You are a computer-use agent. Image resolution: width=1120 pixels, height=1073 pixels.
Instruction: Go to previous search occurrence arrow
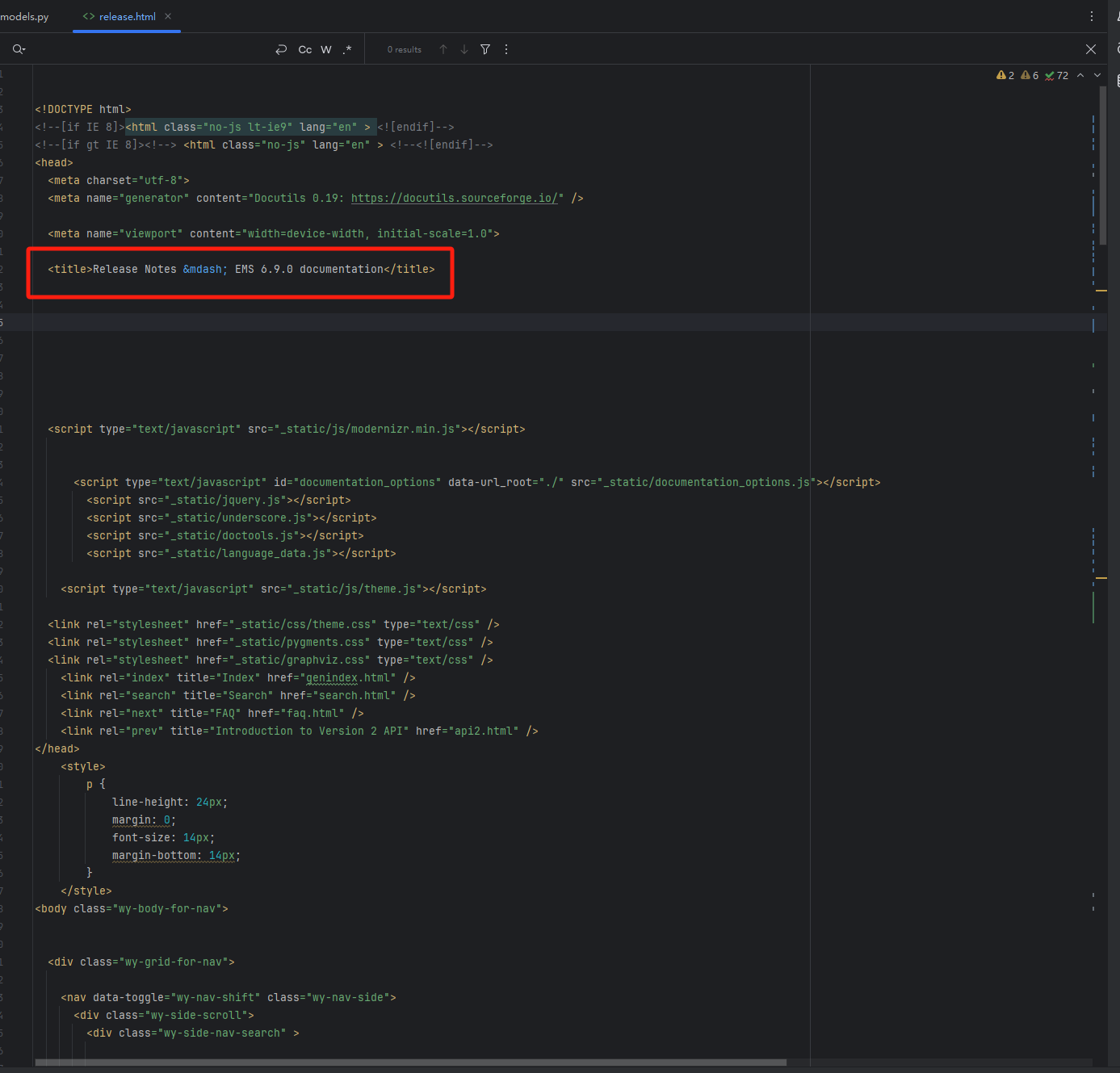pyautogui.click(x=443, y=49)
